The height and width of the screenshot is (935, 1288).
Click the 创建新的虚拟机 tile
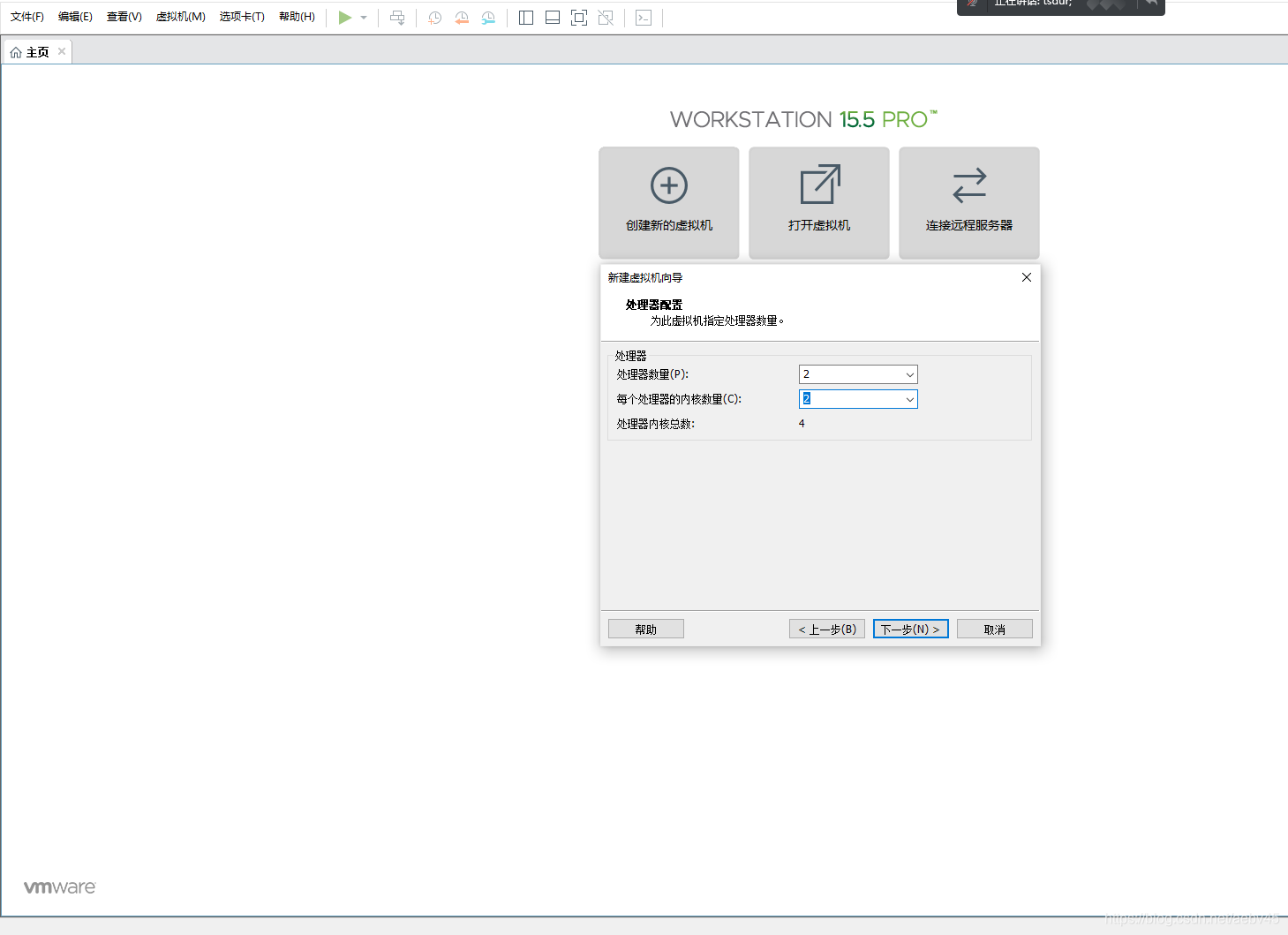tap(669, 202)
